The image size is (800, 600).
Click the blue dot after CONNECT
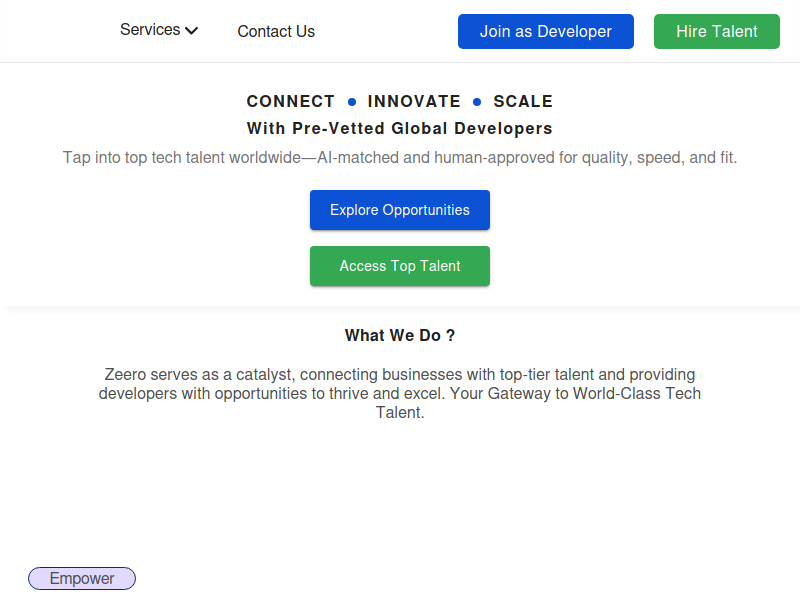coord(352,102)
